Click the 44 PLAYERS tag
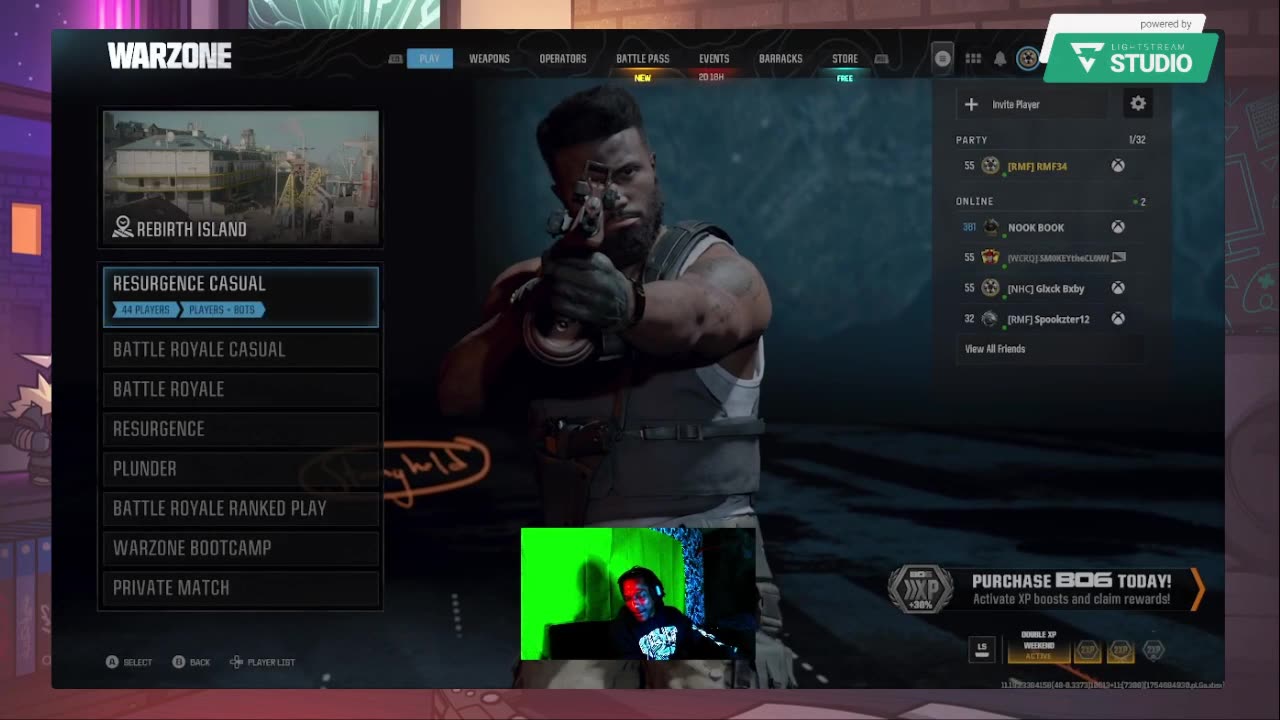 146,310
